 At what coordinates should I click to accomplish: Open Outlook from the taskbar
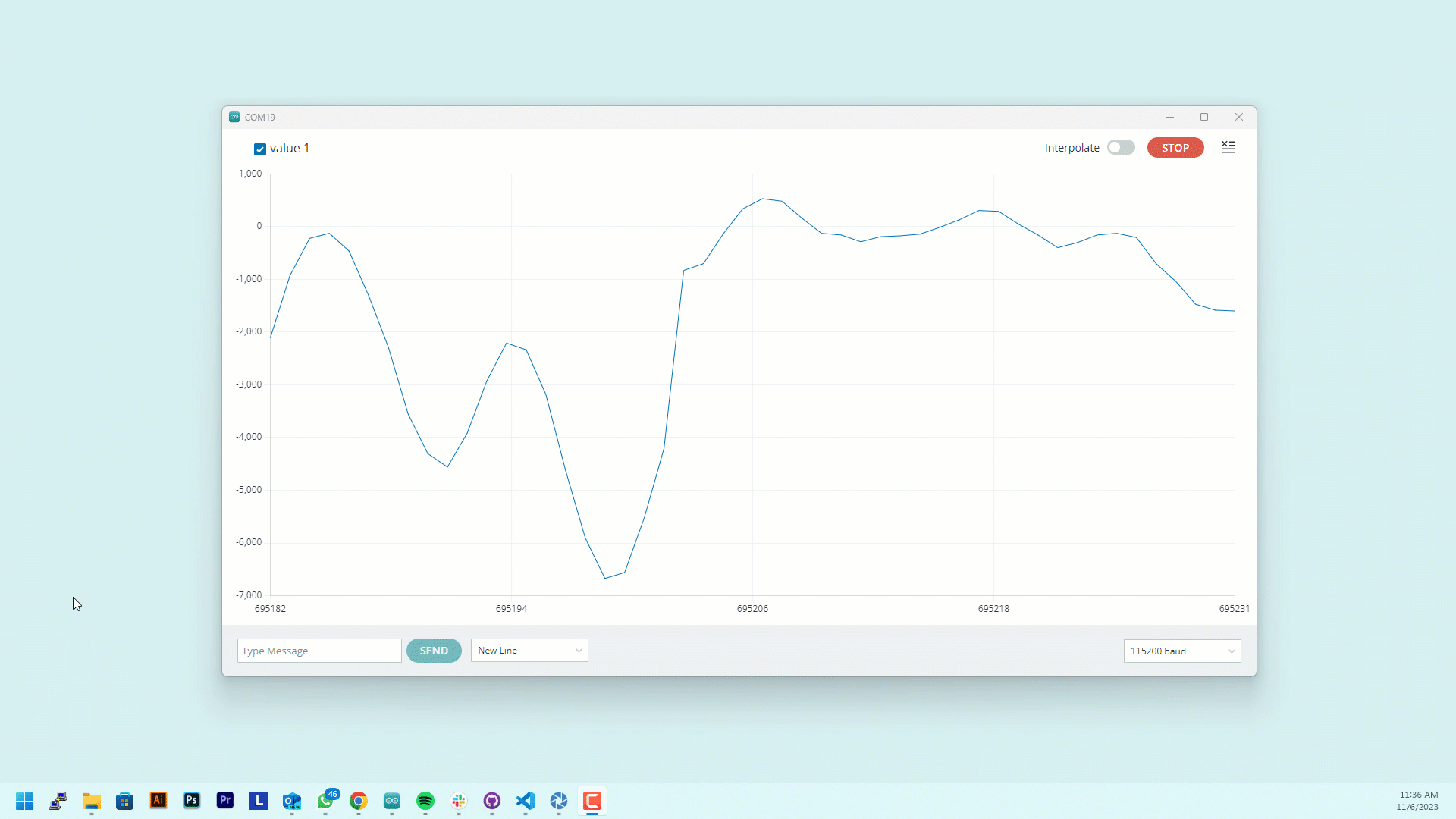click(x=292, y=802)
